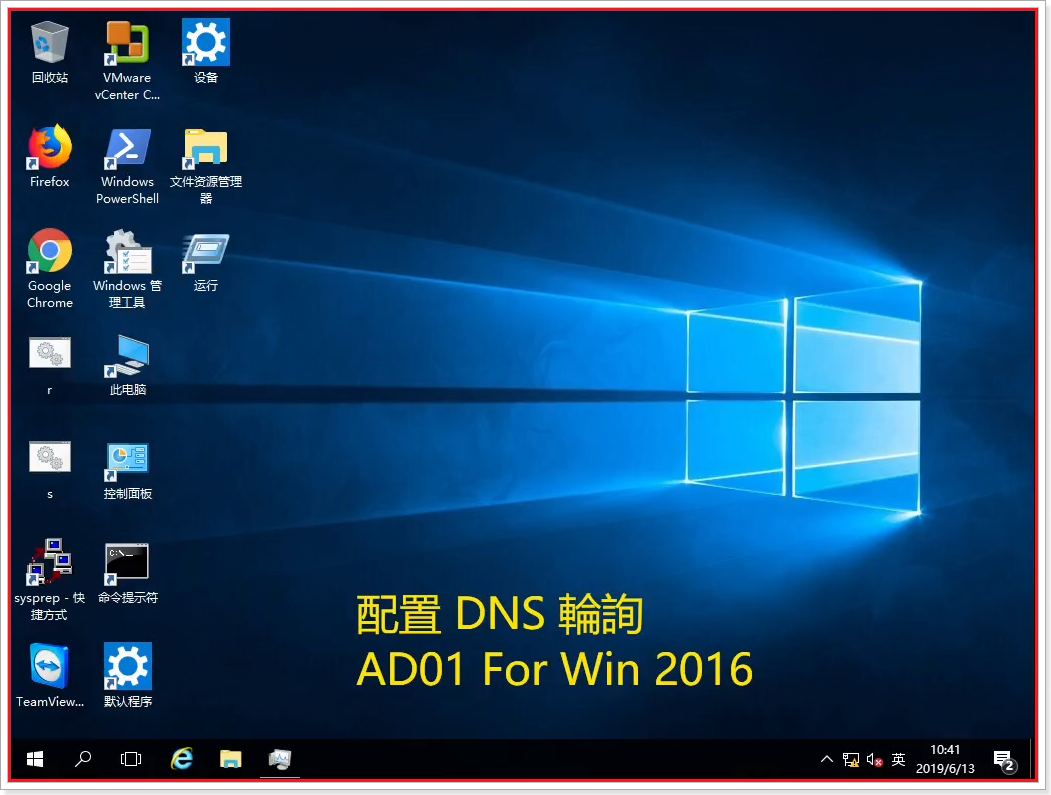This screenshot has width=1051, height=795.
Task: Select the sysprep - 快捷方式 shortcut
Action: [50, 580]
